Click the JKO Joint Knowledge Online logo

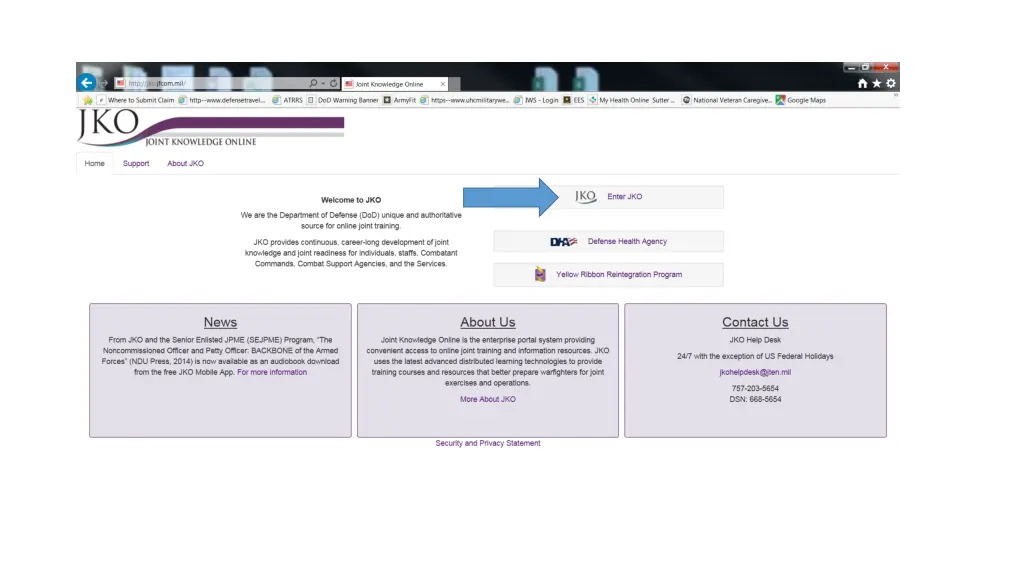tap(210, 127)
